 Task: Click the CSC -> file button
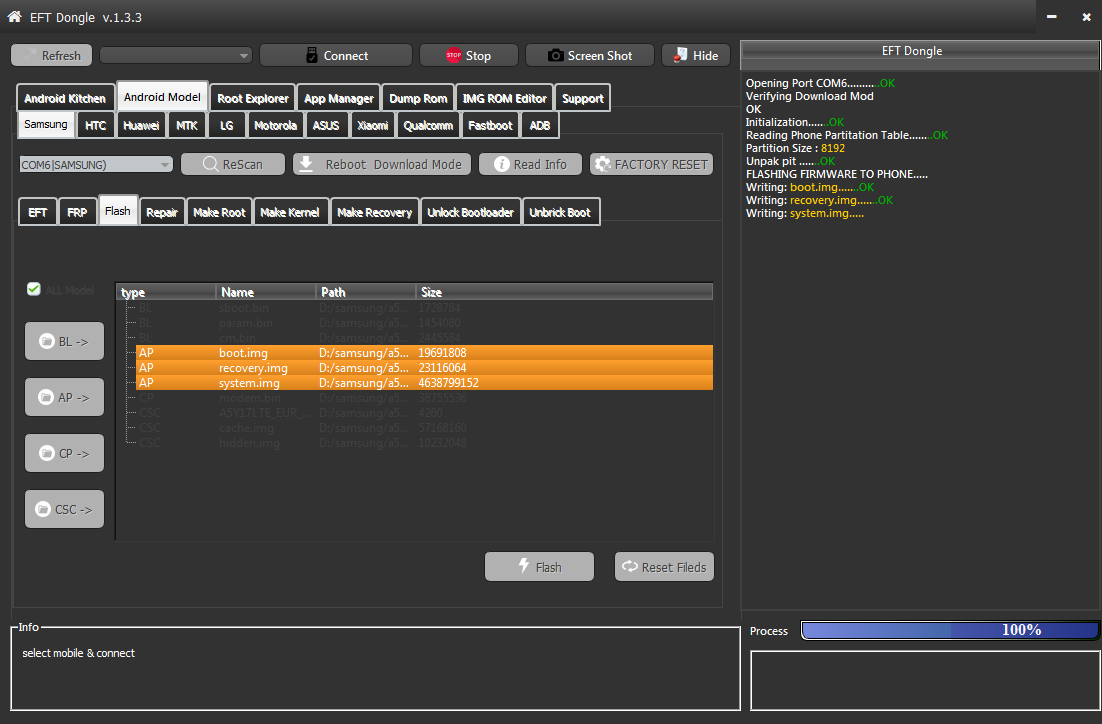[65, 510]
